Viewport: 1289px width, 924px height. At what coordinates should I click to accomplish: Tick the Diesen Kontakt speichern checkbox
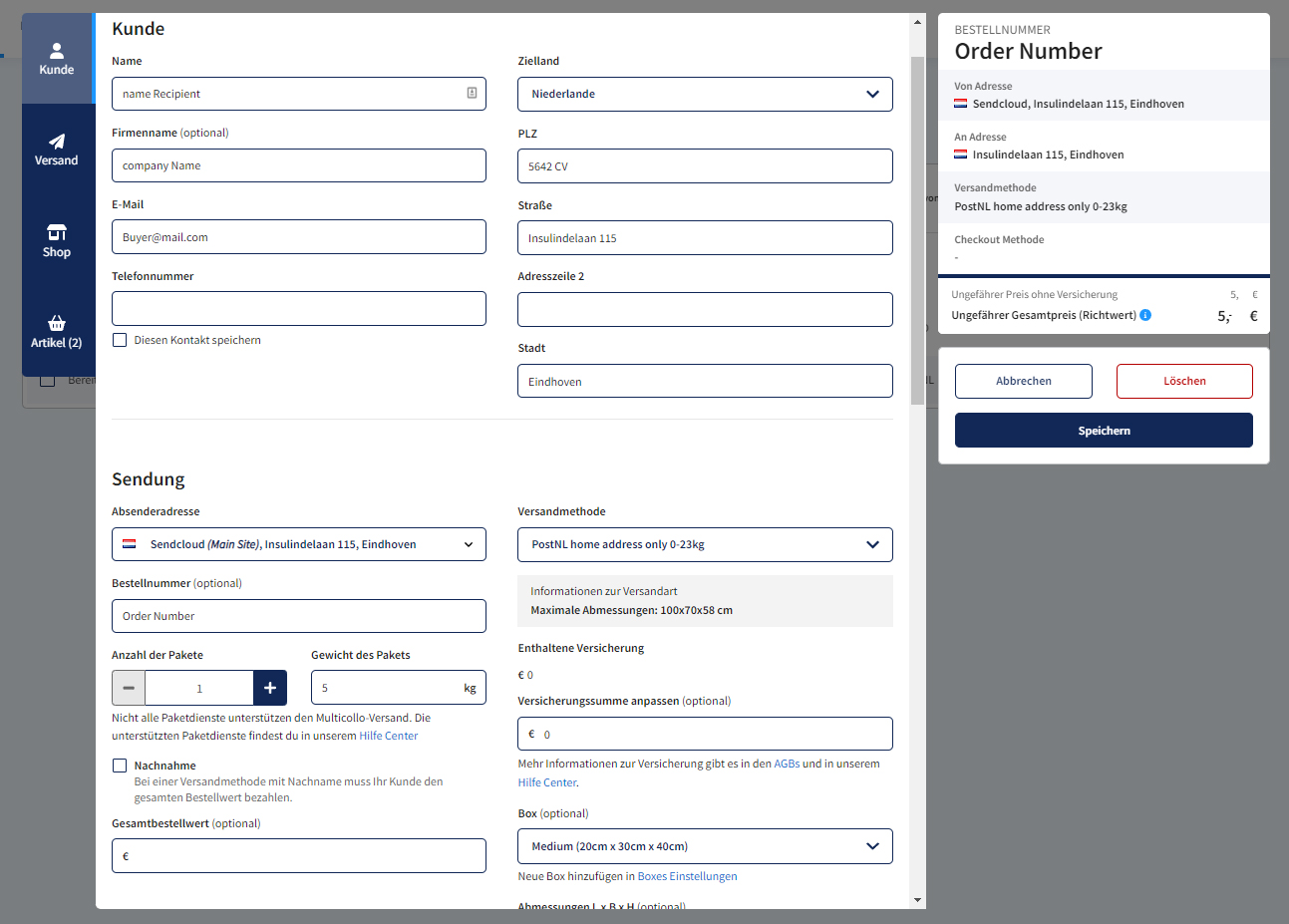[120, 340]
